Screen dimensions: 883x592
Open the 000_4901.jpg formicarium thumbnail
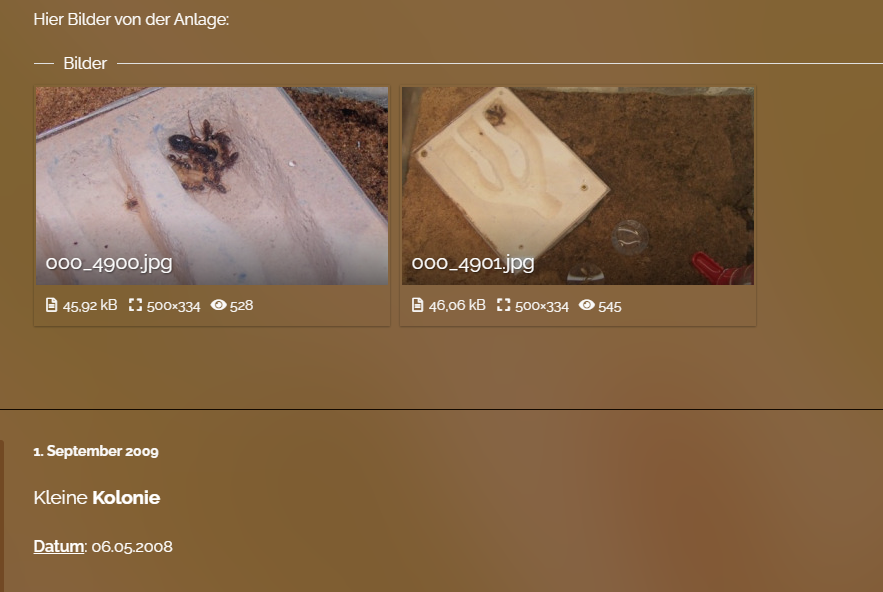578,186
